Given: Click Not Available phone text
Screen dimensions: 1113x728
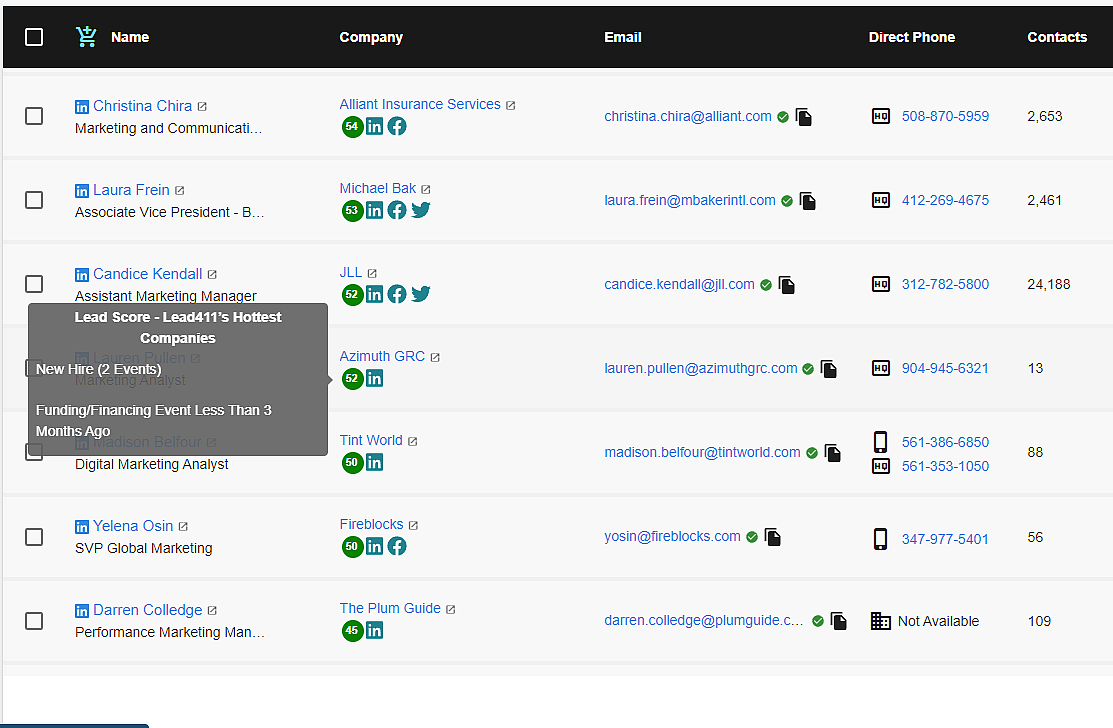Looking at the screenshot, I should (938, 622).
